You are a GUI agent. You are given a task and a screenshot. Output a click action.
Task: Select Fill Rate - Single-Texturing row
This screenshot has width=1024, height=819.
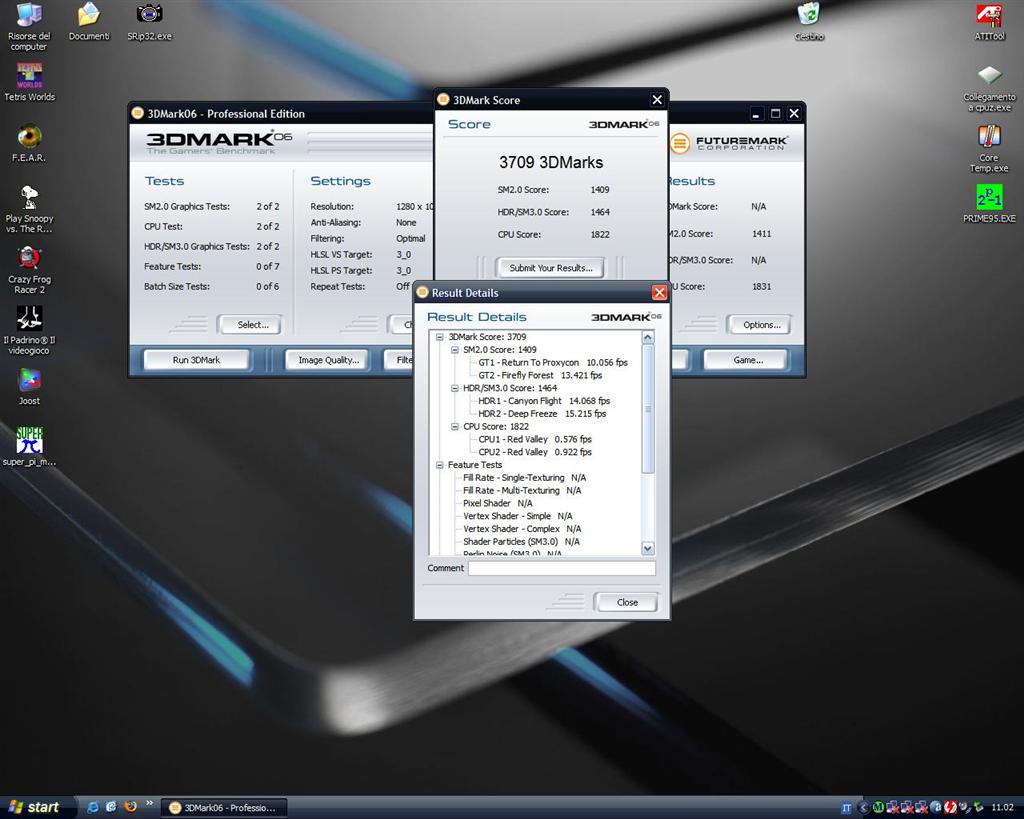tap(524, 477)
